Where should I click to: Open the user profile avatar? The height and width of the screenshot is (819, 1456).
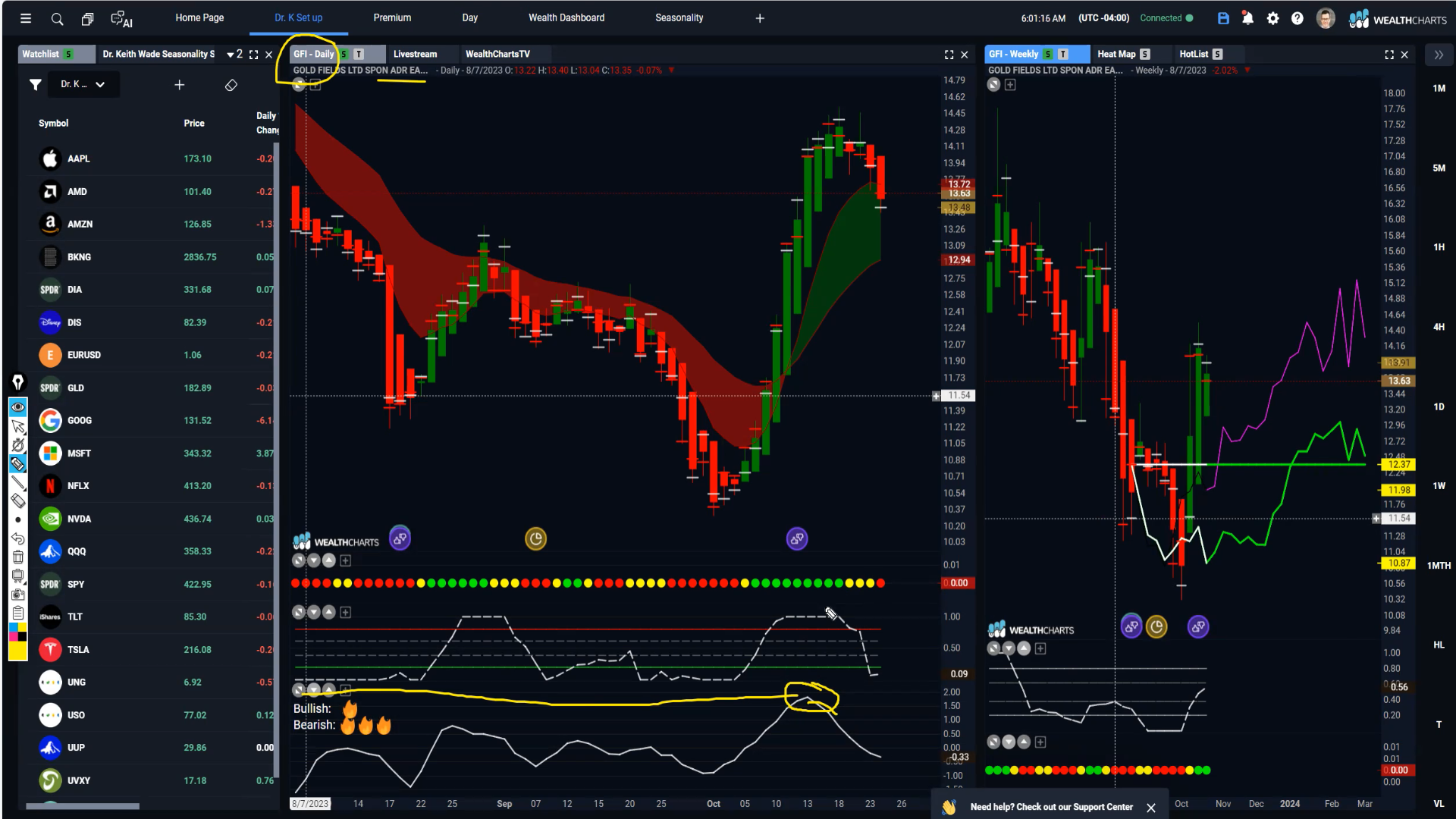[1326, 18]
